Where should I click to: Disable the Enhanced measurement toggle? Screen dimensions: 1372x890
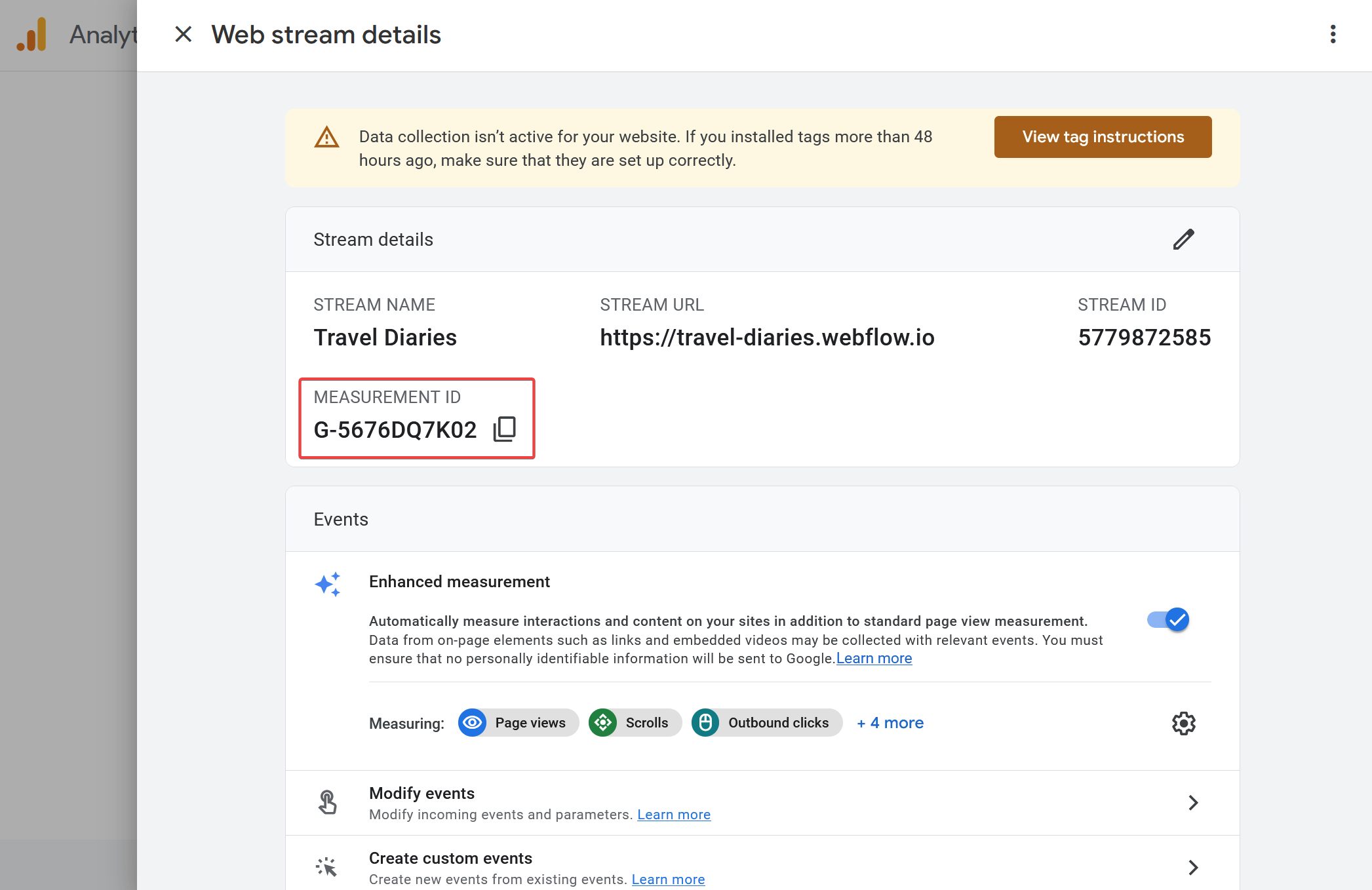click(x=1169, y=619)
